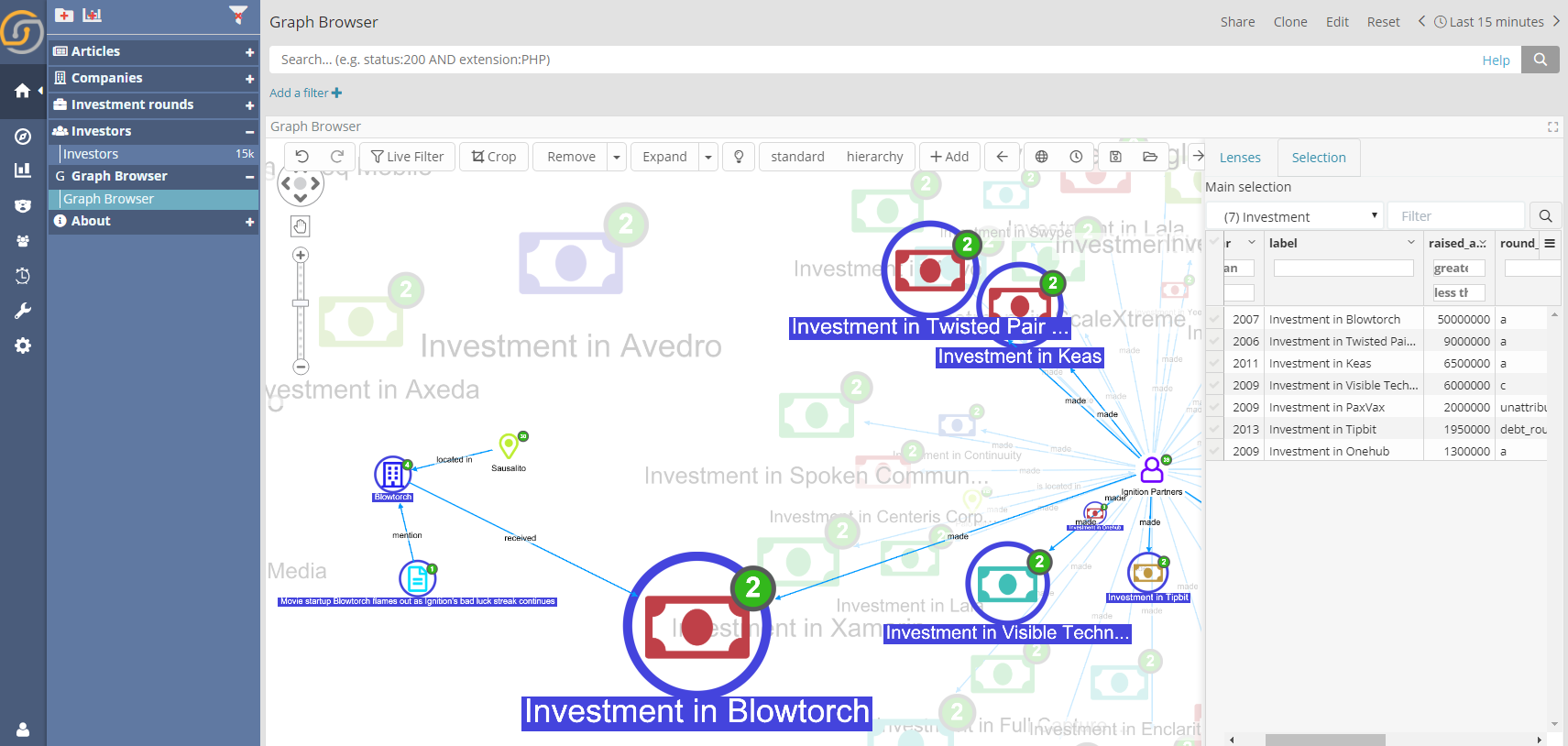Click Edit in the top menu

click(x=1337, y=22)
